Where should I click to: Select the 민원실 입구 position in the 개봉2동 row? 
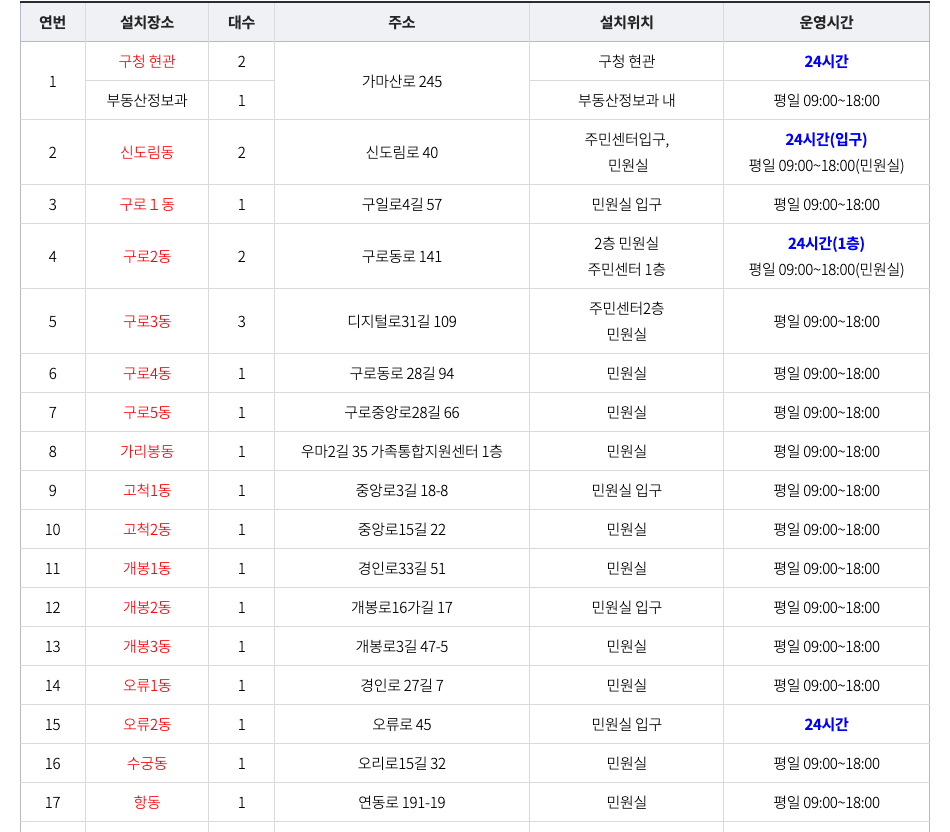(626, 607)
